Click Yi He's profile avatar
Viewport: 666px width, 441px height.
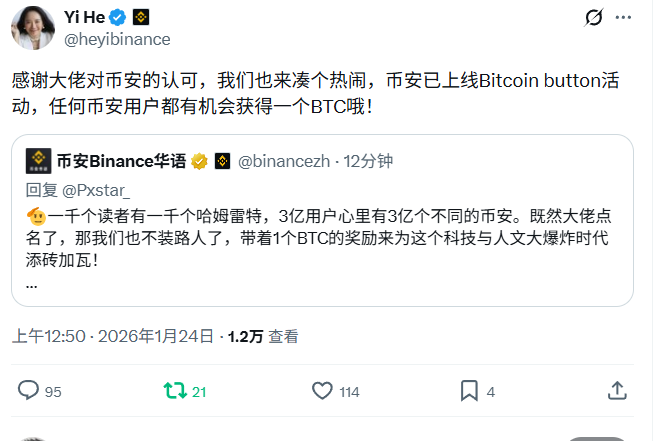tap(31, 27)
